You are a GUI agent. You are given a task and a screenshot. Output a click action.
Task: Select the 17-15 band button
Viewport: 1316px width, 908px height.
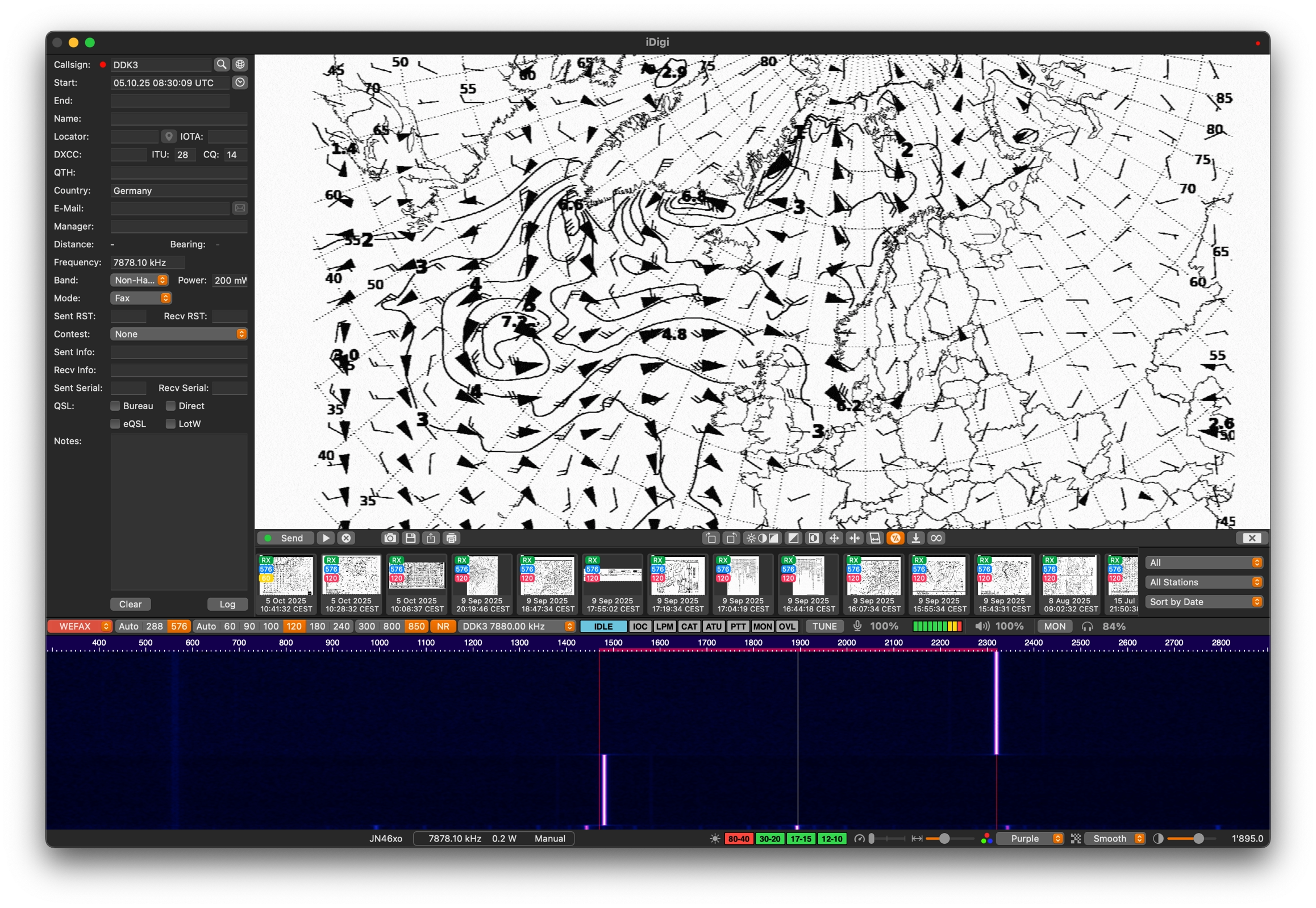(x=801, y=839)
